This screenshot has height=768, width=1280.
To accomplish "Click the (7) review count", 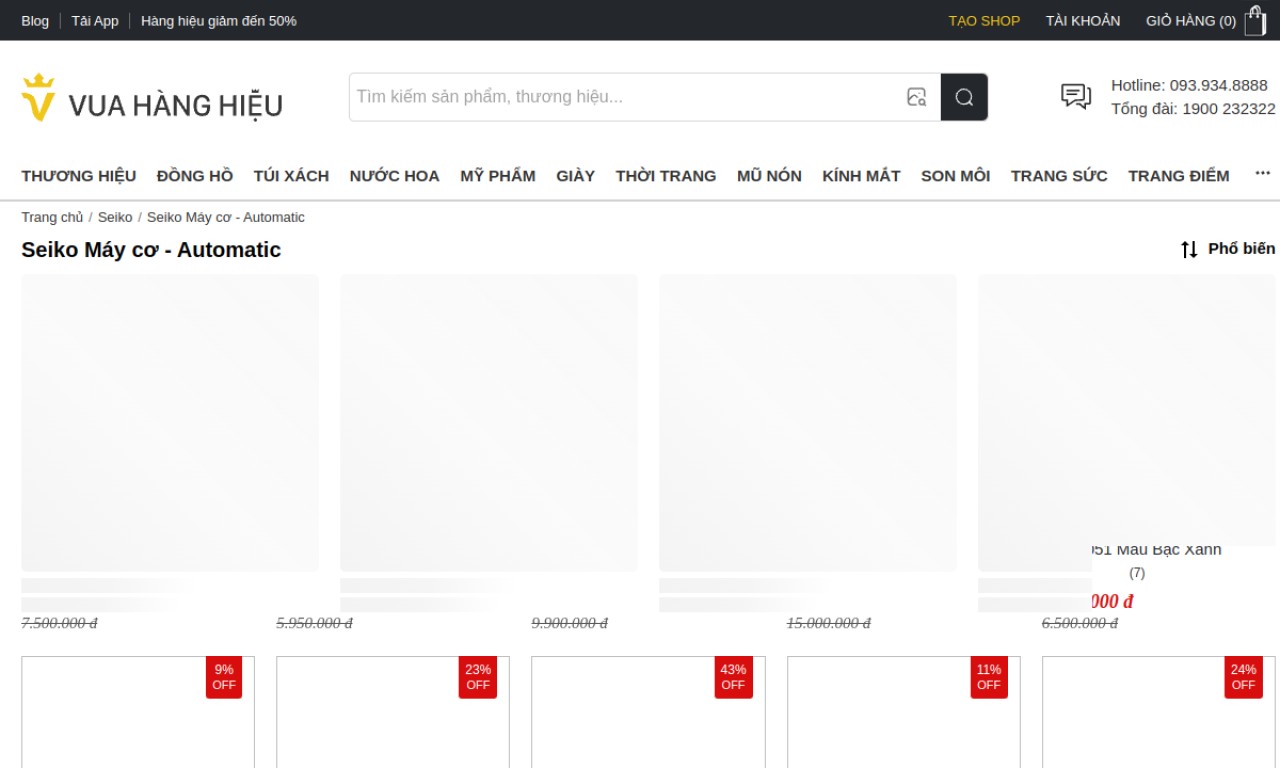I will pyautogui.click(x=1137, y=573).
